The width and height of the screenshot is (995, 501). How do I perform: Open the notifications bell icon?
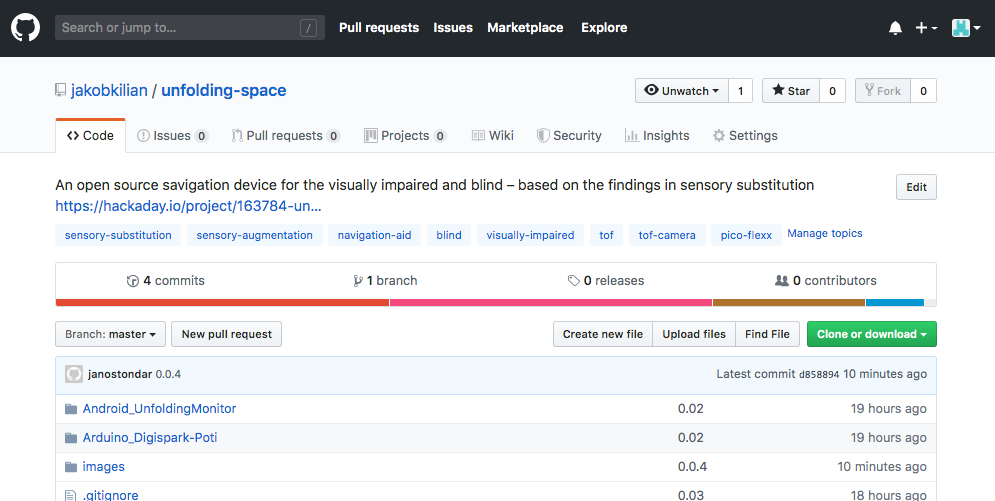[895, 28]
